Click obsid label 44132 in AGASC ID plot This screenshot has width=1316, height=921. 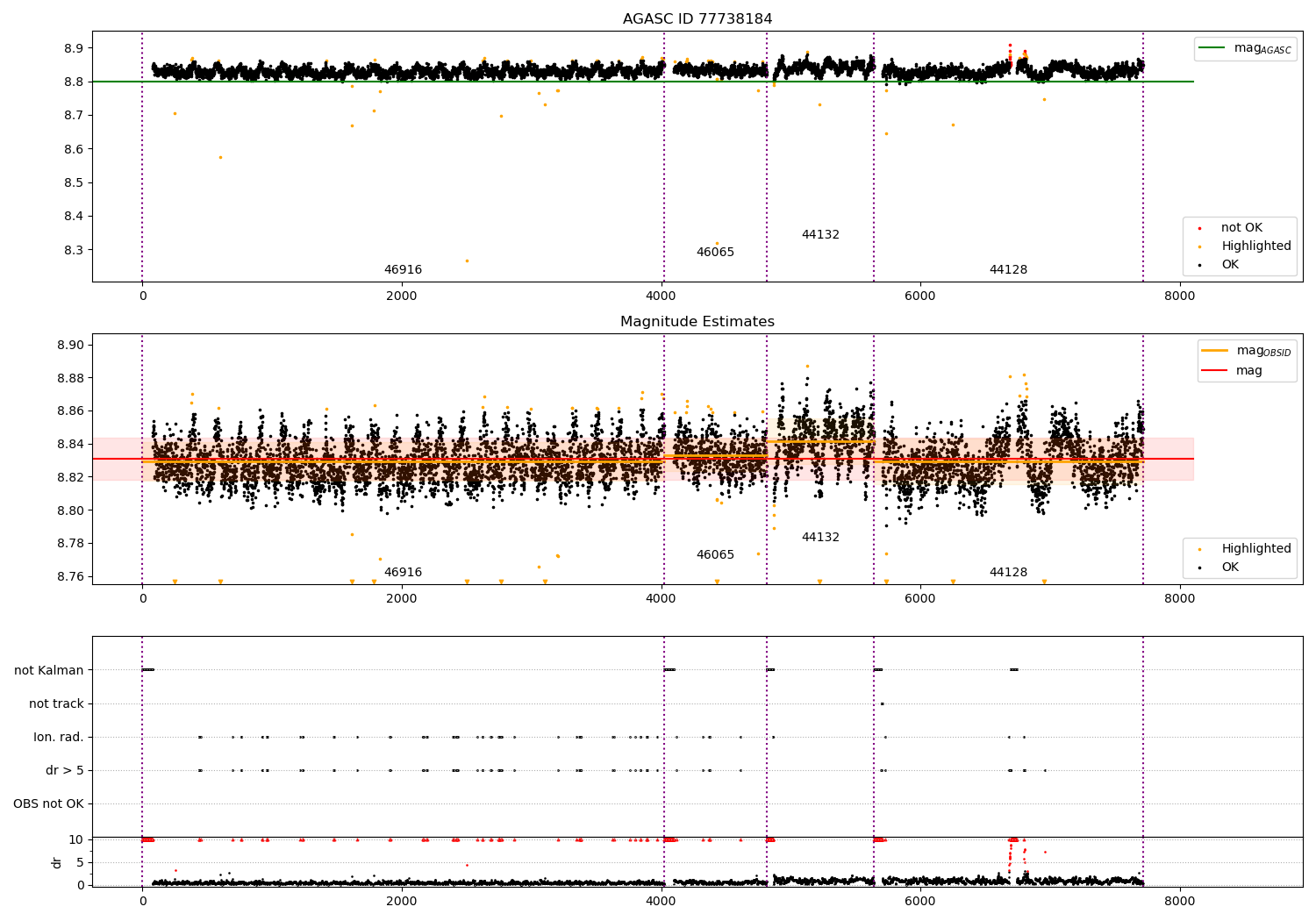(820, 235)
